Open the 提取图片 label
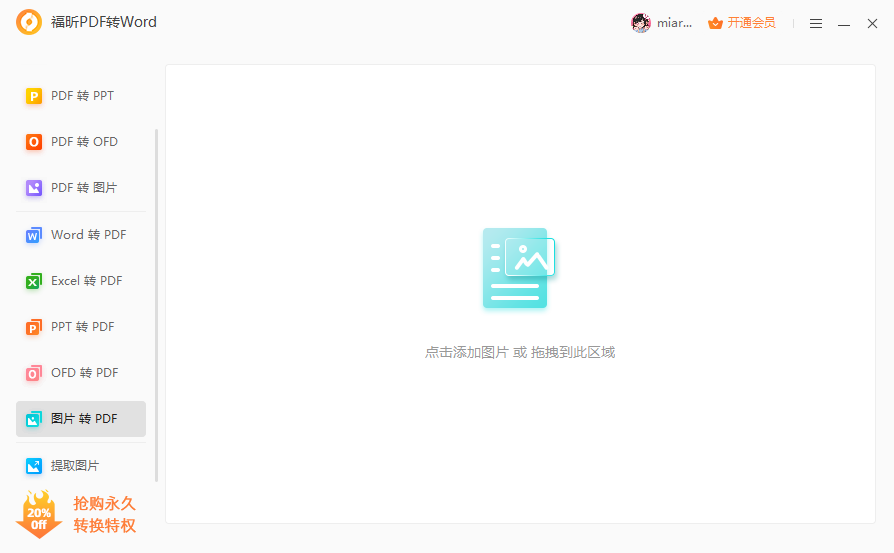894x553 pixels. 75,466
